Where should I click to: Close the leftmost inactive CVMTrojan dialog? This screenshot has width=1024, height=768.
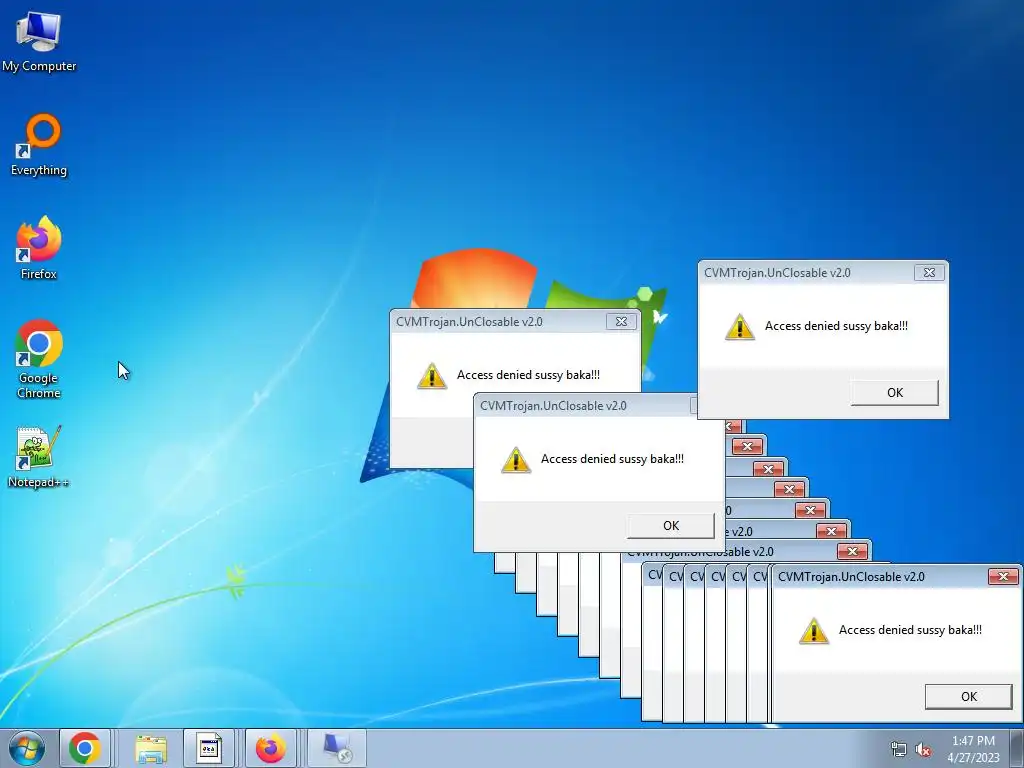pos(621,321)
